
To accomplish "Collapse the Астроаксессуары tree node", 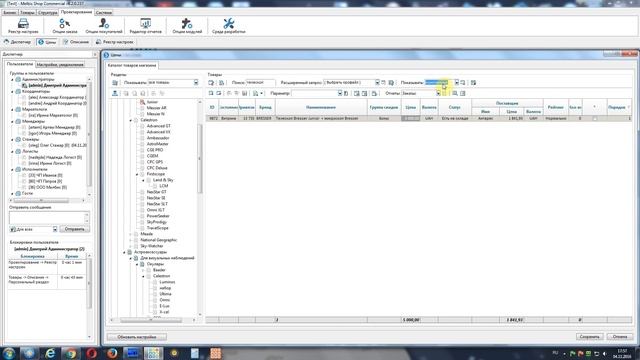I will point(124,252).
